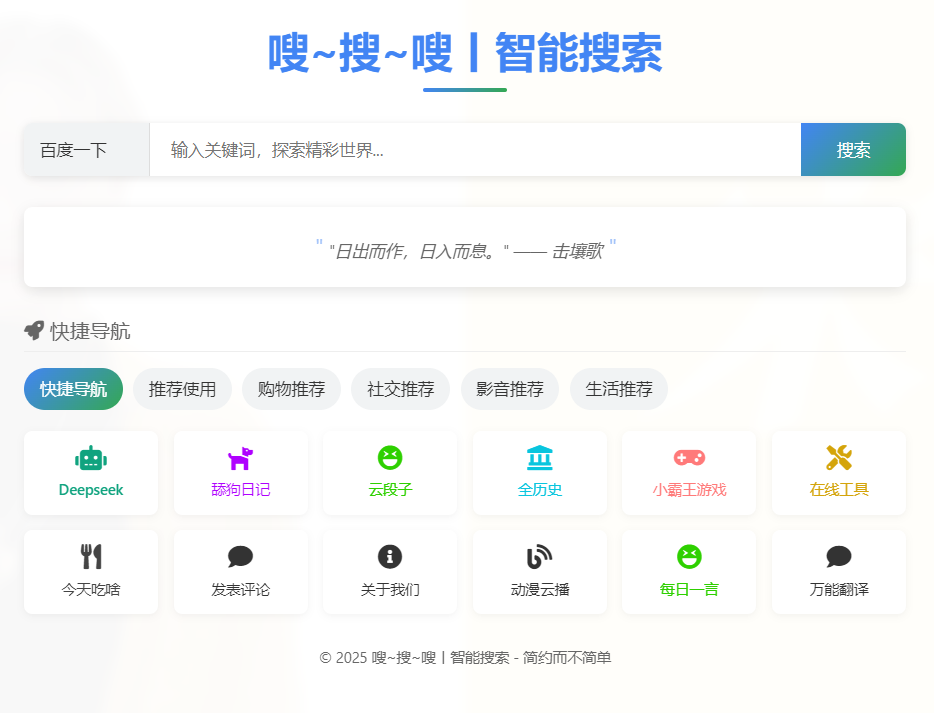Open the 百度一下 search engine selector
Screen dimensions: 934x713
pyautogui.click(x=86, y=150)
